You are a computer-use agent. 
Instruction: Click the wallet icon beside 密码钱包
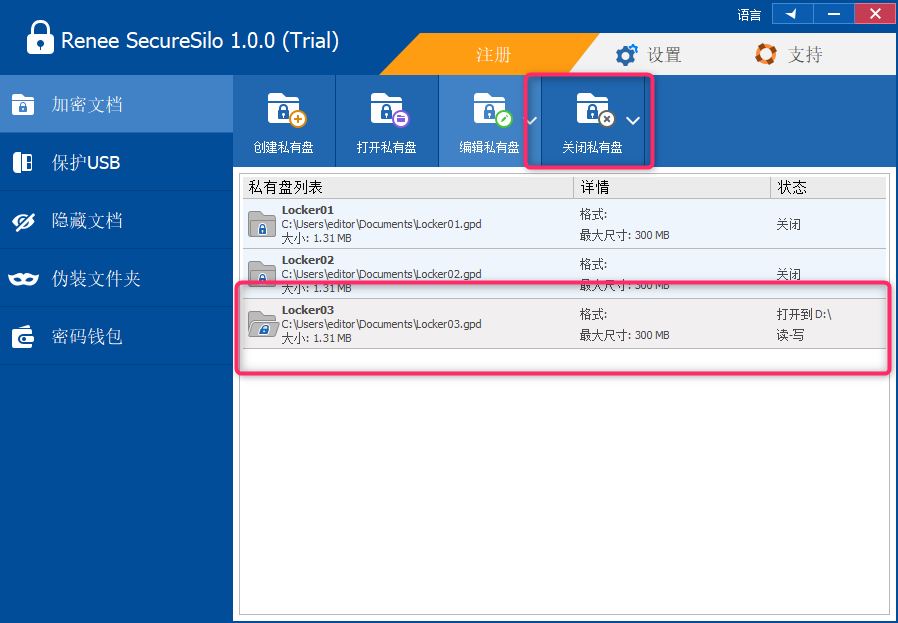(23, 337)
